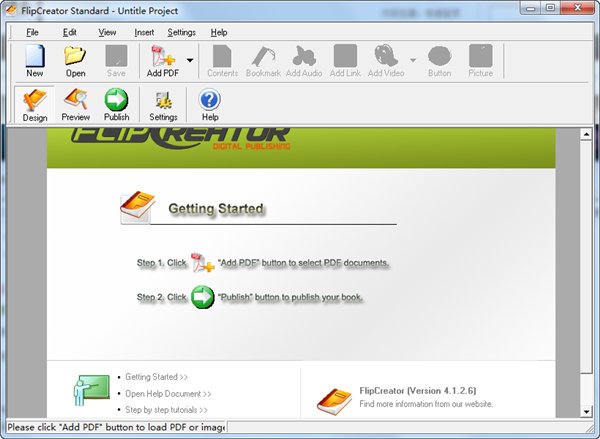The height and width of the screenshot is (439, 600).
Task: Switch to Design mode
Action: click(35, 105)
